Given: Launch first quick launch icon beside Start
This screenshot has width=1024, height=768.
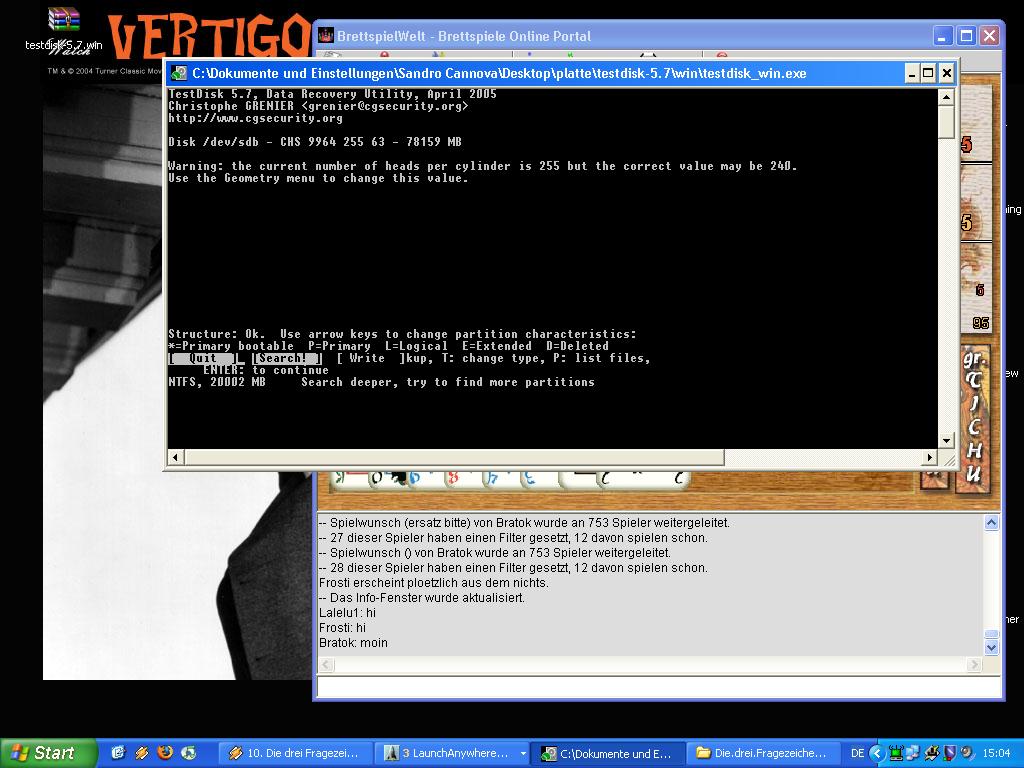Looking at the screenshot, I should pyautogui.click(x=118, y=753).
